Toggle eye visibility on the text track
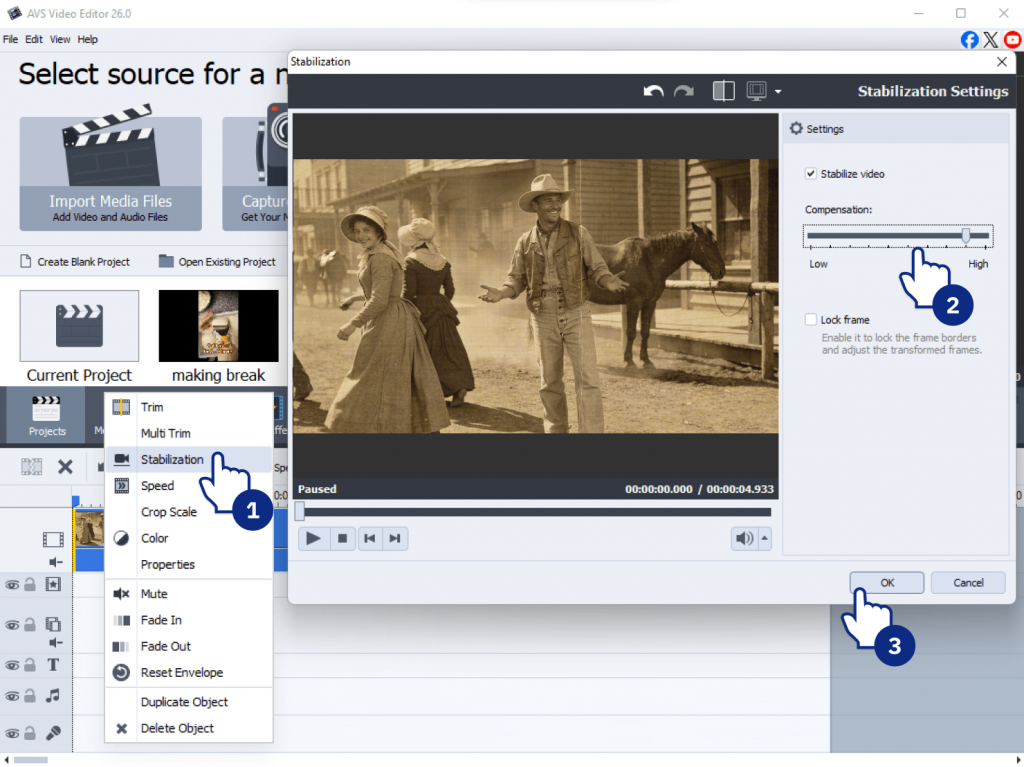Viewport: 1024px width, 767px height. [x=13, y=666]
